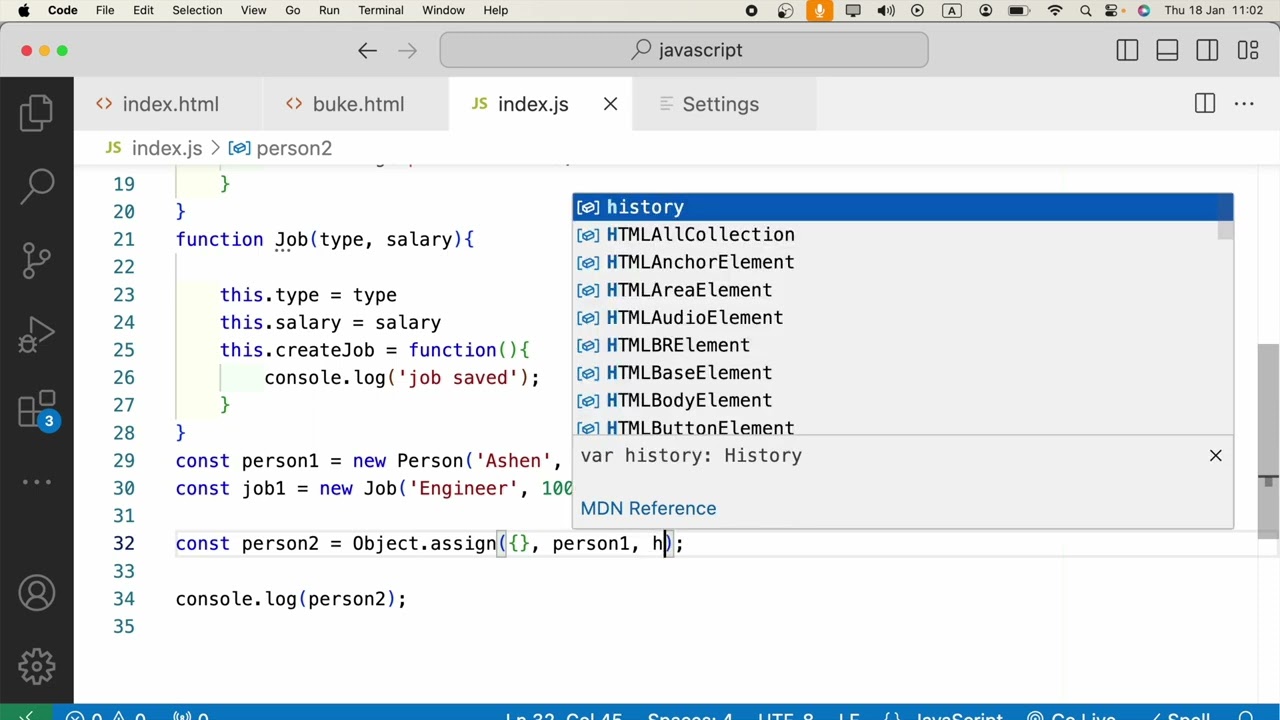This screenshot has width=1280, height=720.
Task: Open the Code application menu
Action: (x=62, y=10)
